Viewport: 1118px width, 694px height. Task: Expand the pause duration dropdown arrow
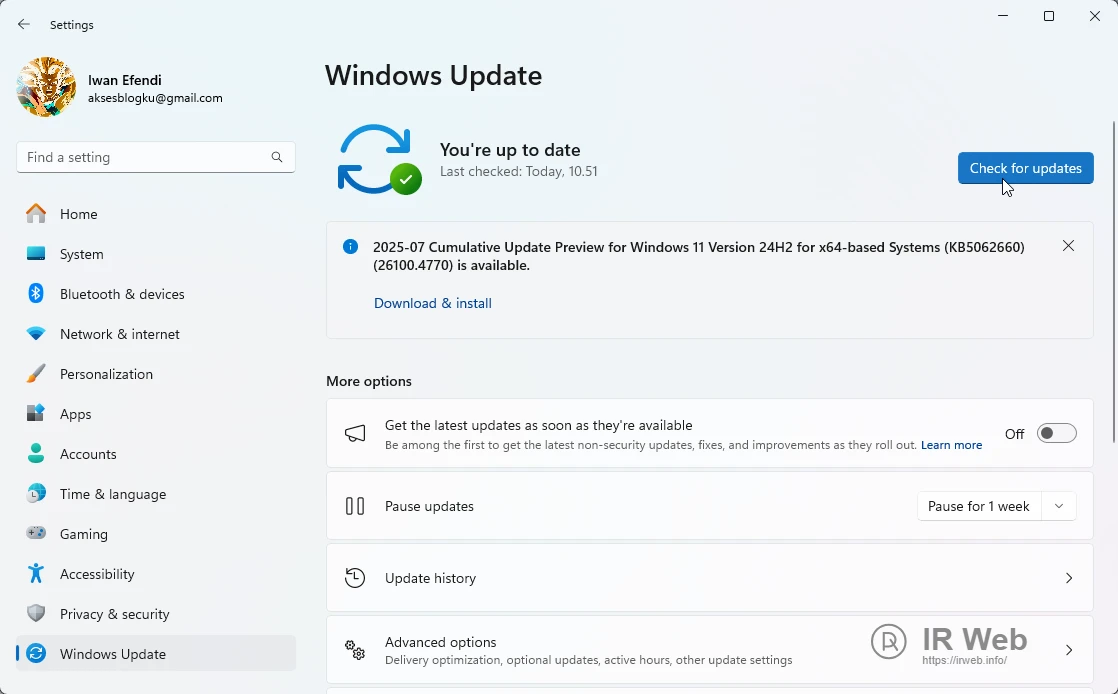(1059, 506)
